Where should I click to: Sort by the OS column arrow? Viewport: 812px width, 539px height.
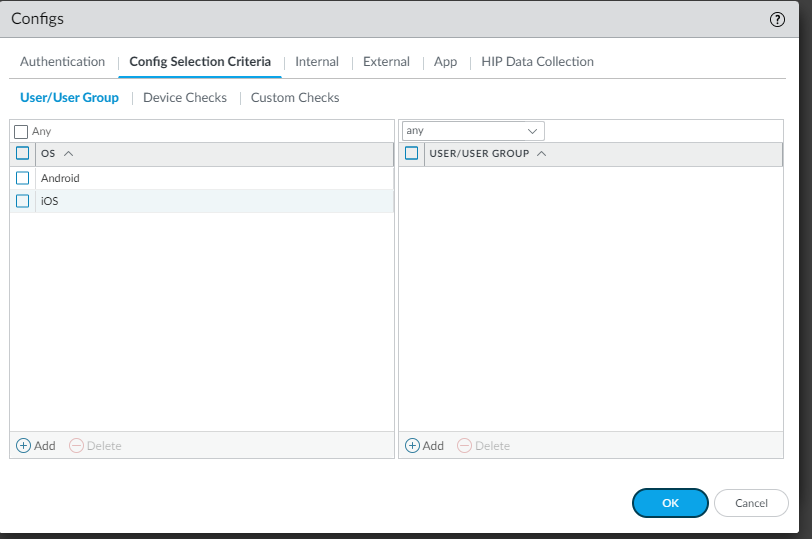tap(68, 154)
